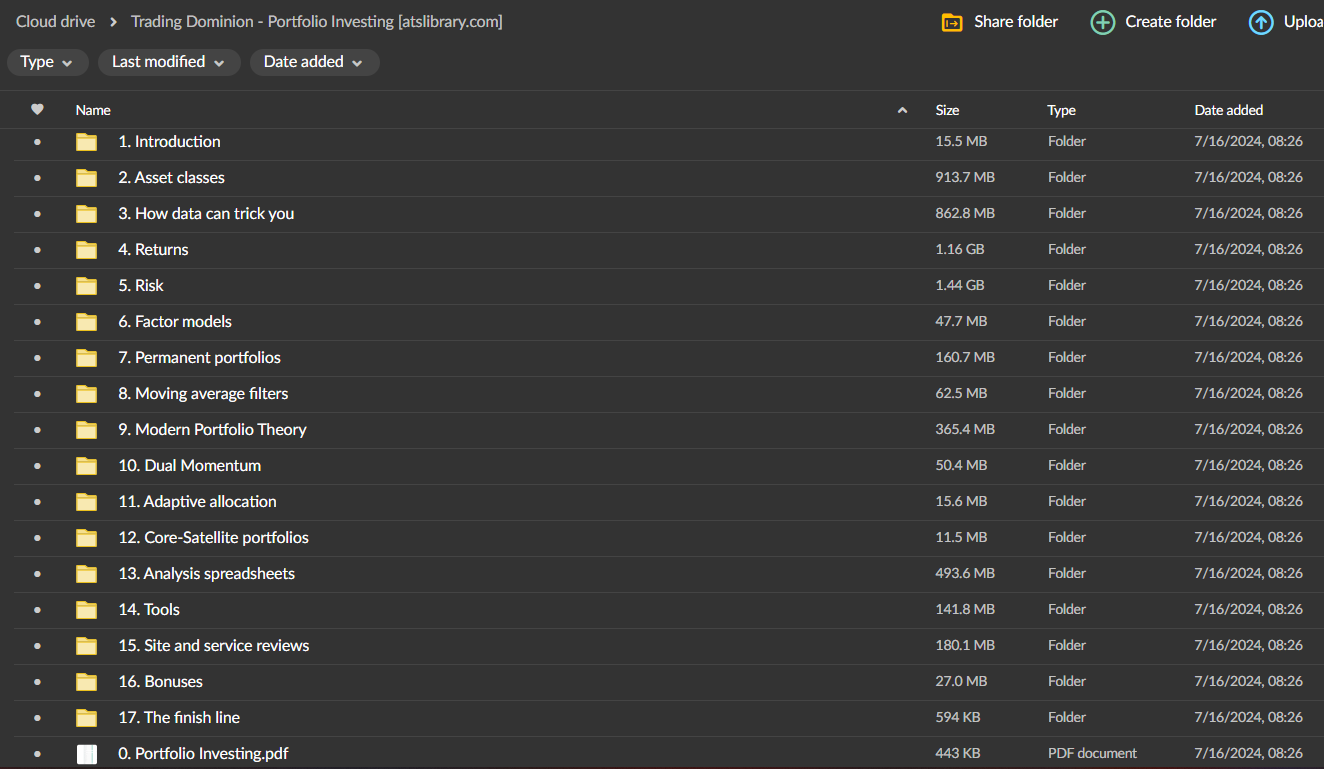The height and width of the screenshot is (769, 1324).
Task: Toggle favorite for 10. Dual Momentum
Action: (37, 465)
